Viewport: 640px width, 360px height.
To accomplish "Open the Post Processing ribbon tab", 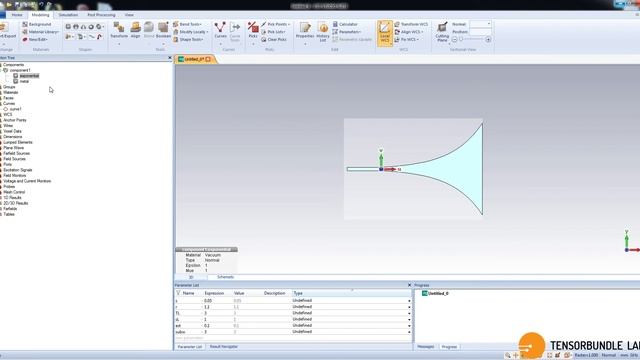I will pos(101,15).
